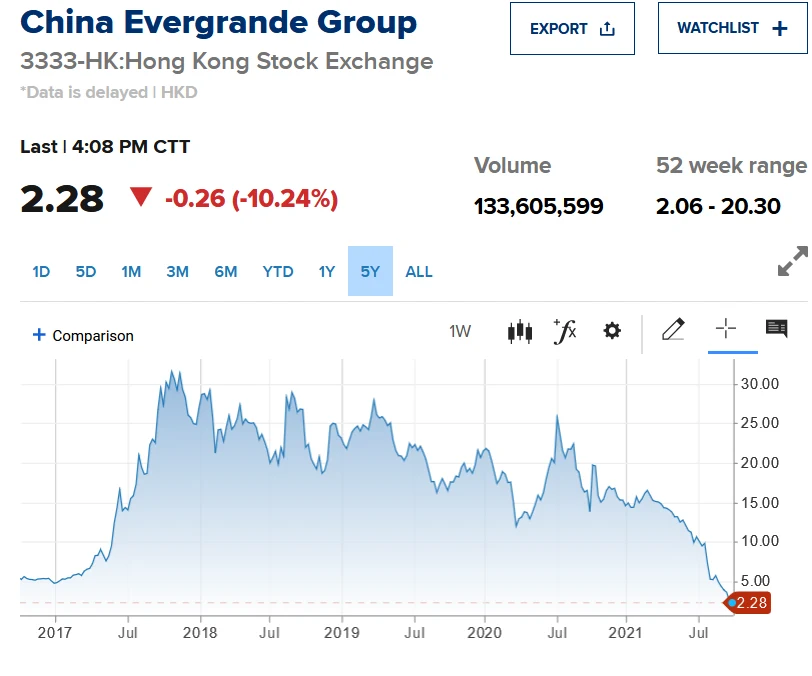
Task: Open the 1W interval dropdown
Action: click(460, 331)
